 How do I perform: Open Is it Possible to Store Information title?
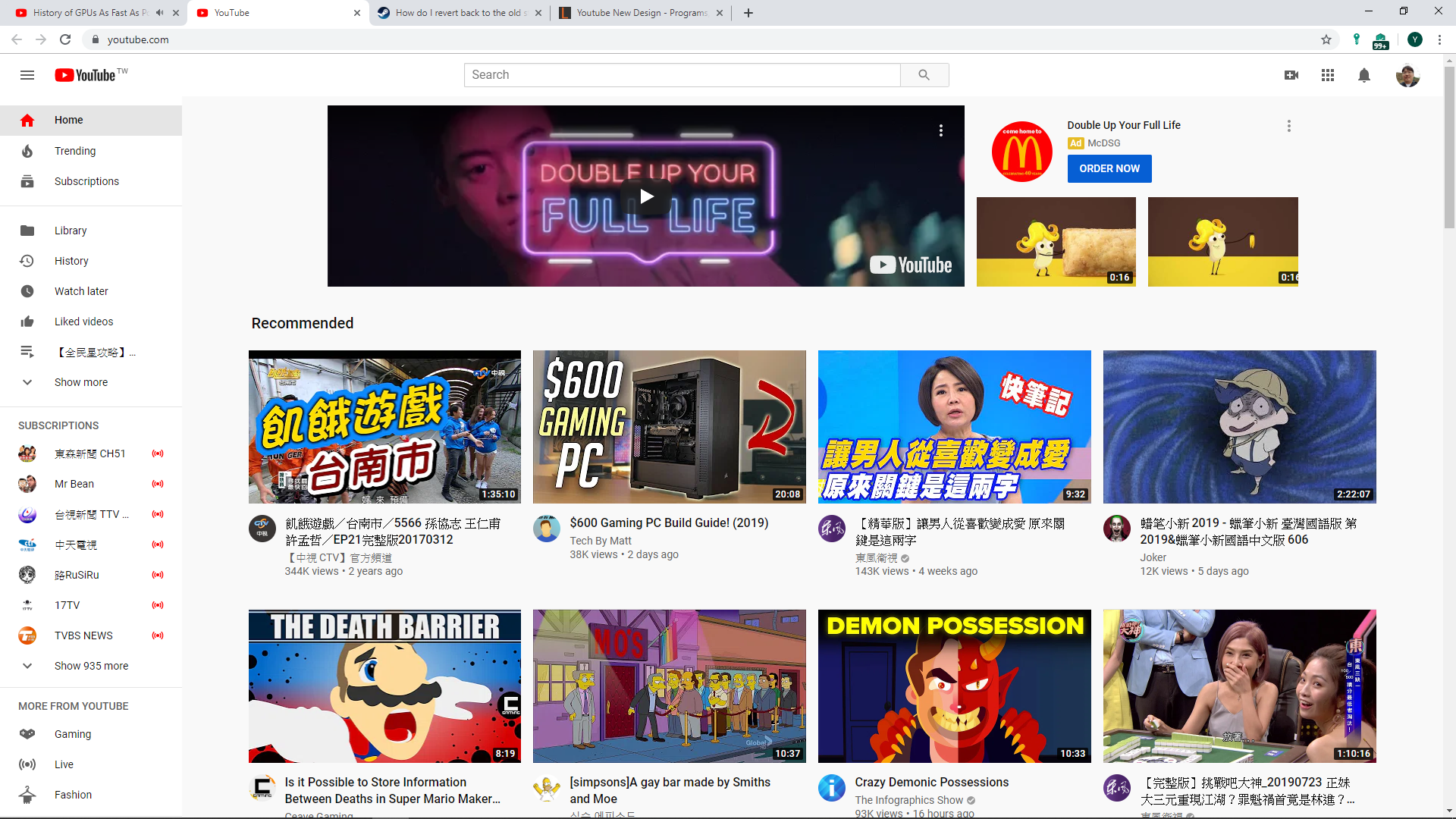coord(392,790)
